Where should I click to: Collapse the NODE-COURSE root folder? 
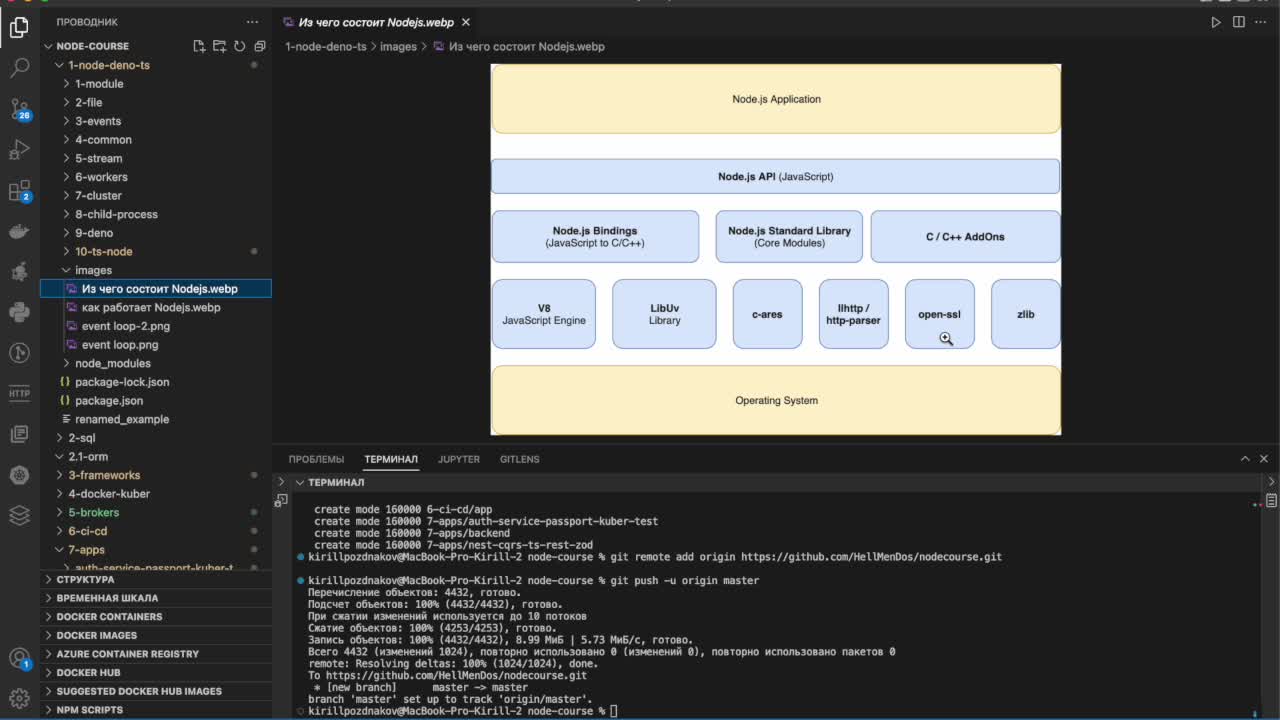point(115,46)
